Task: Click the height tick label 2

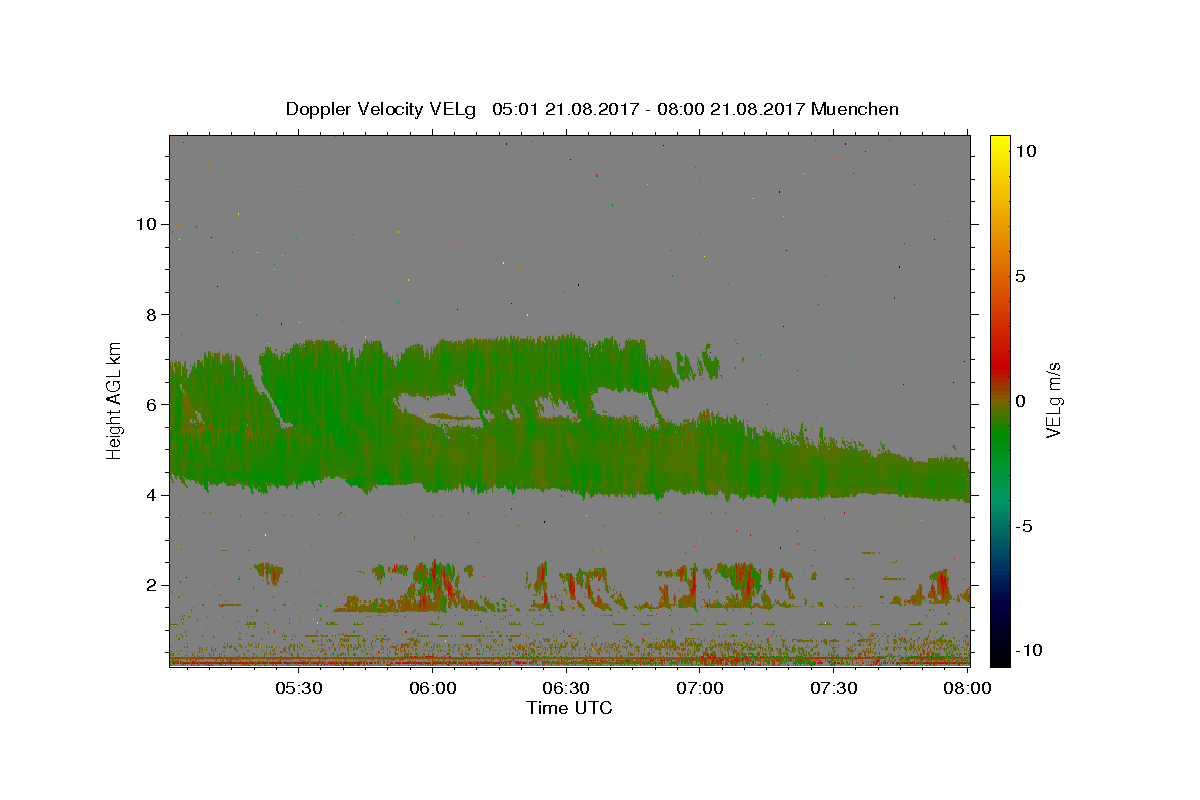Action: click(x=151, y=585)
